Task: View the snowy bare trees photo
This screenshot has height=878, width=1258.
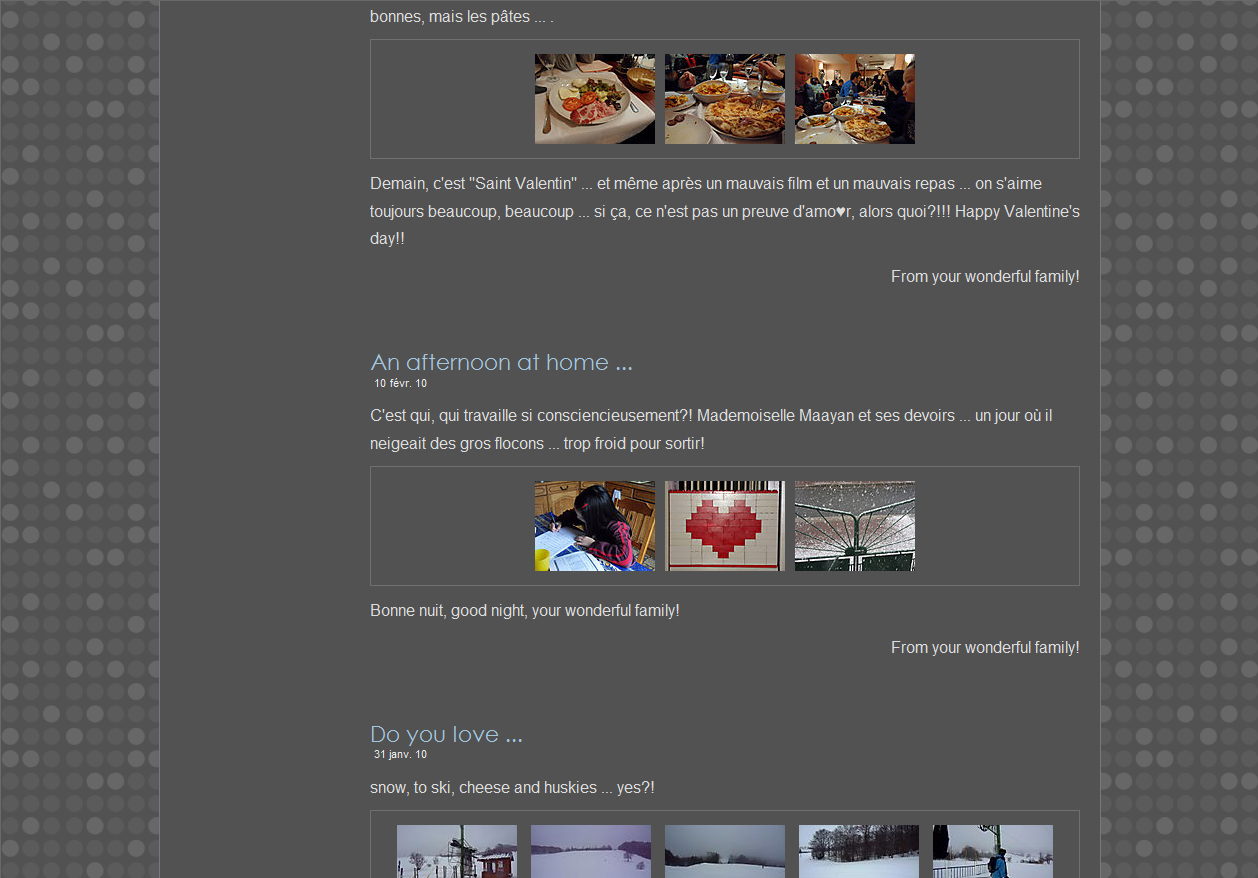Action: (858, 851)
